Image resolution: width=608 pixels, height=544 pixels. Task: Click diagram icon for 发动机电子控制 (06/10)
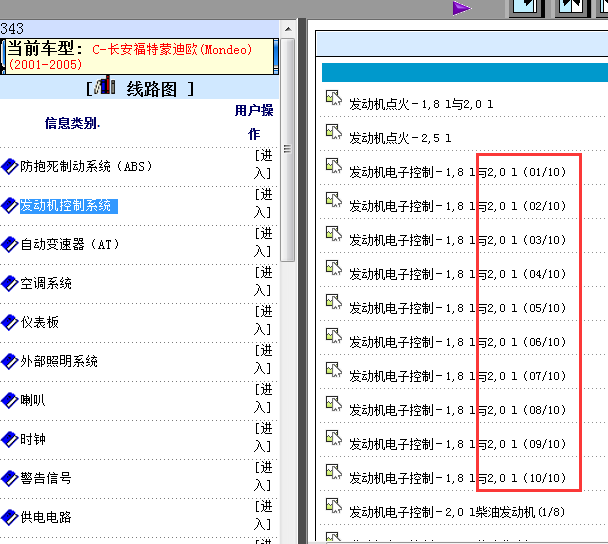(334, 336)
